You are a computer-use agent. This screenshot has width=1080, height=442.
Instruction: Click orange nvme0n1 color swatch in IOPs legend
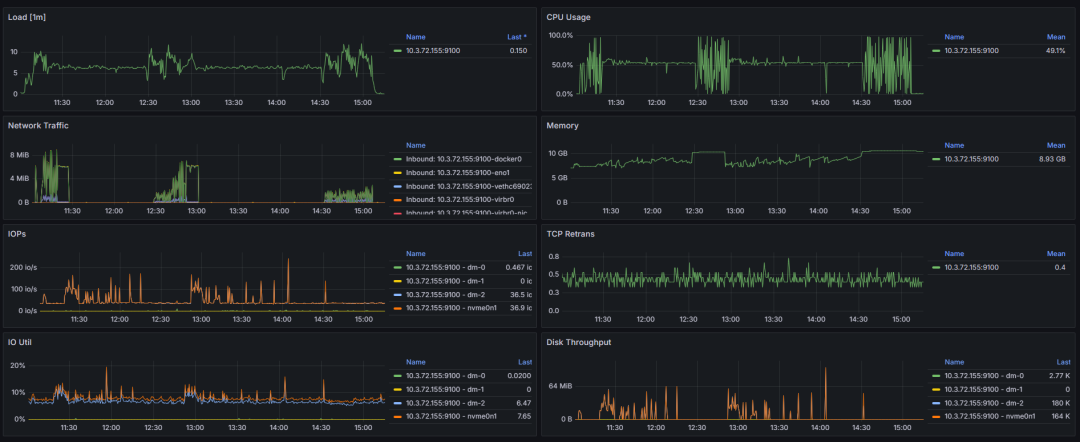(x=397, y=308)
